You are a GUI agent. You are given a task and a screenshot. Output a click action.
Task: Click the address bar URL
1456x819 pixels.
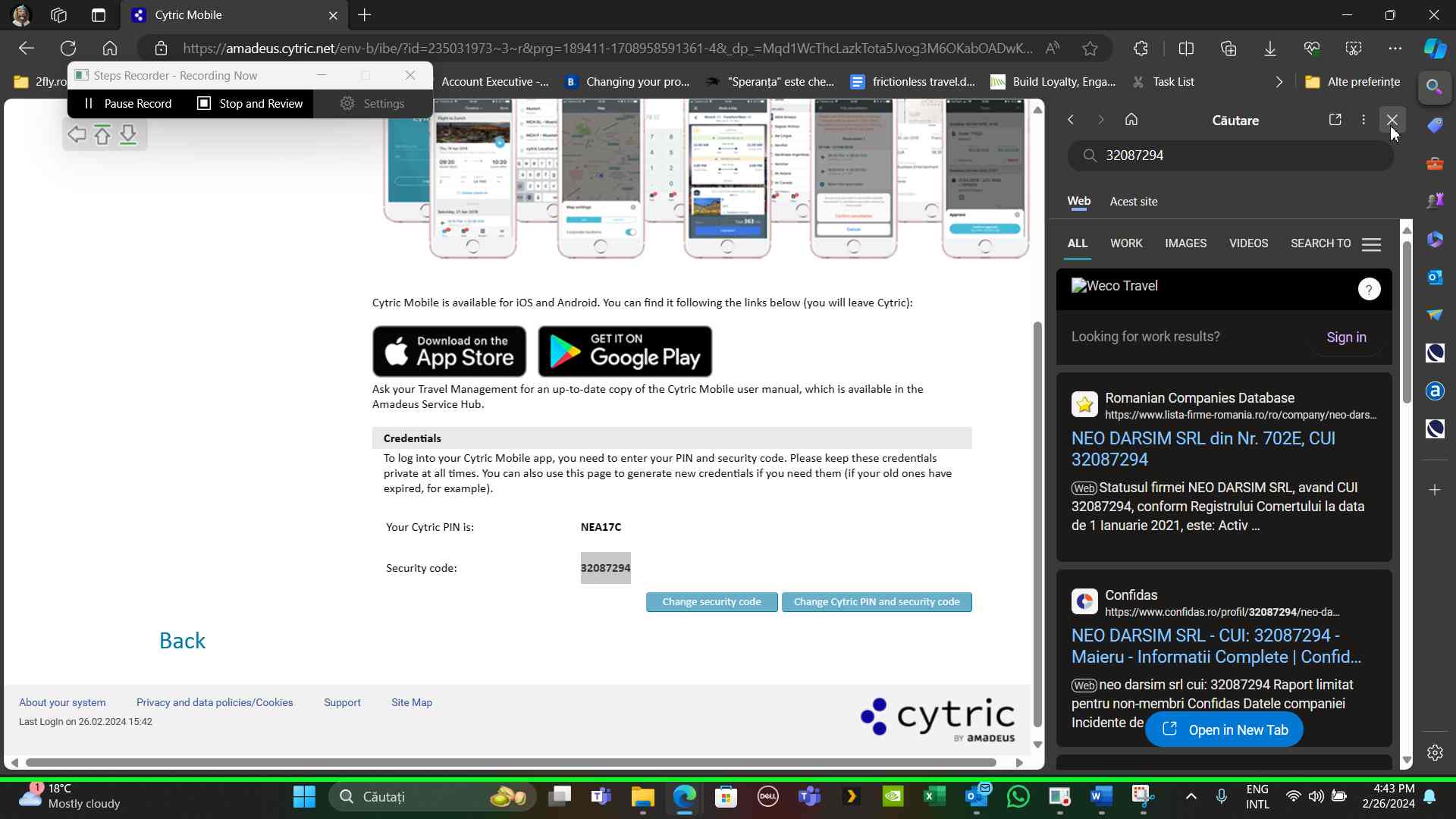click(x=607, y=49)
